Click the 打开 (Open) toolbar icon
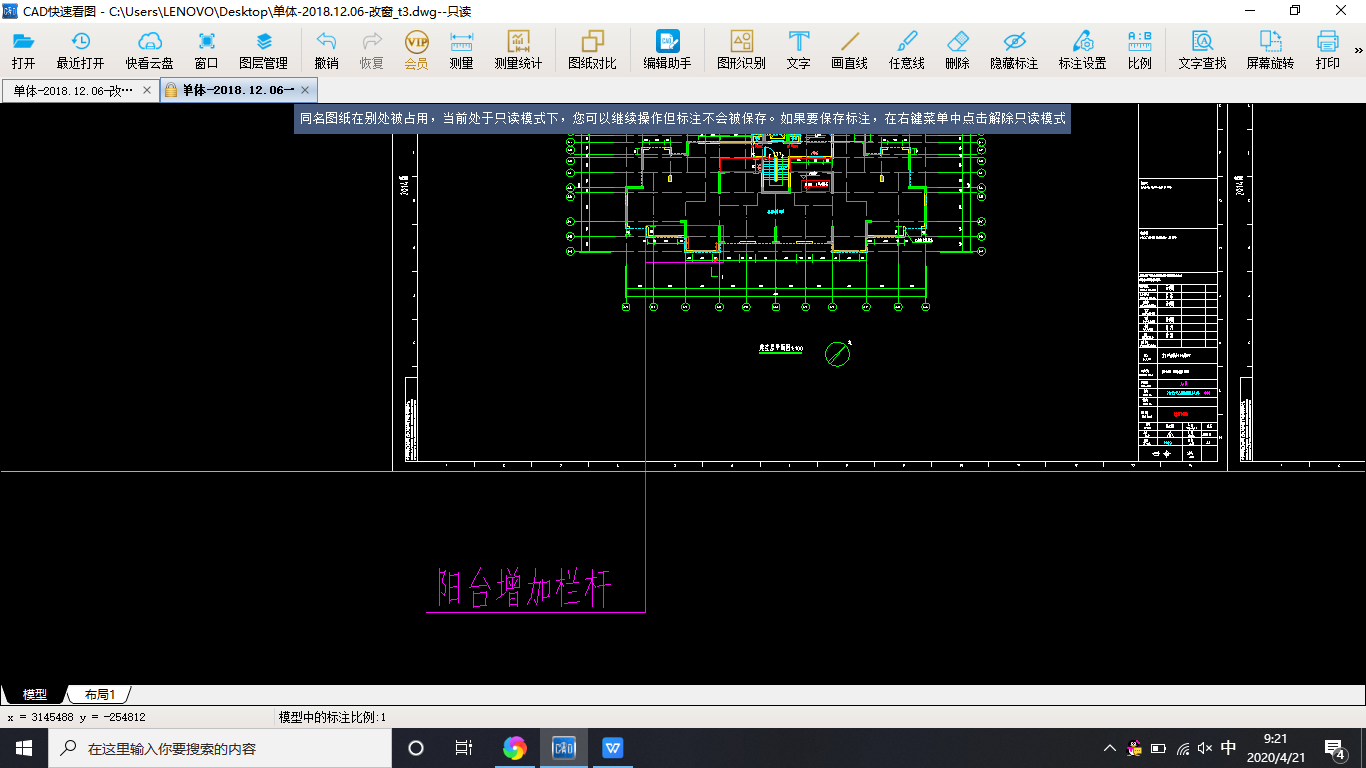Screen dimensions: 1366x768 pyautogui.click(x=23, y=50)
